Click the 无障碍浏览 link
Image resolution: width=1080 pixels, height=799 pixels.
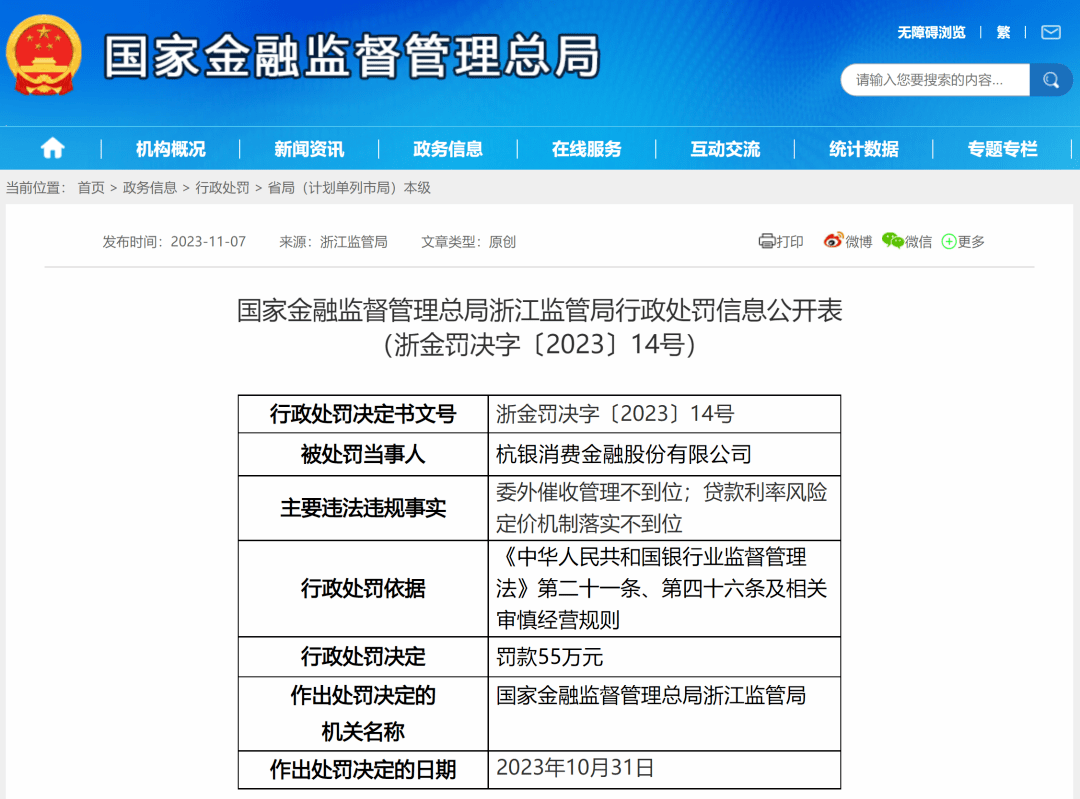[931, 32]
